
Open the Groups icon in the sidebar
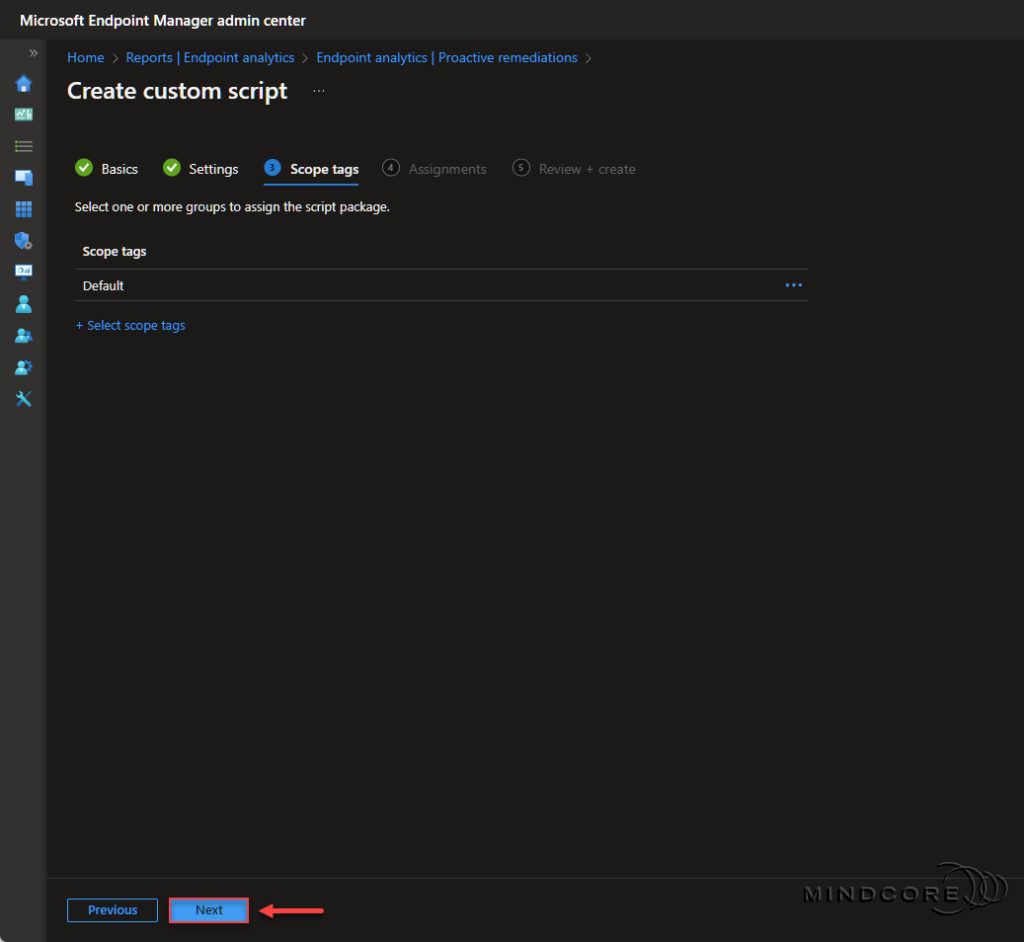click(x=23, y=335)
